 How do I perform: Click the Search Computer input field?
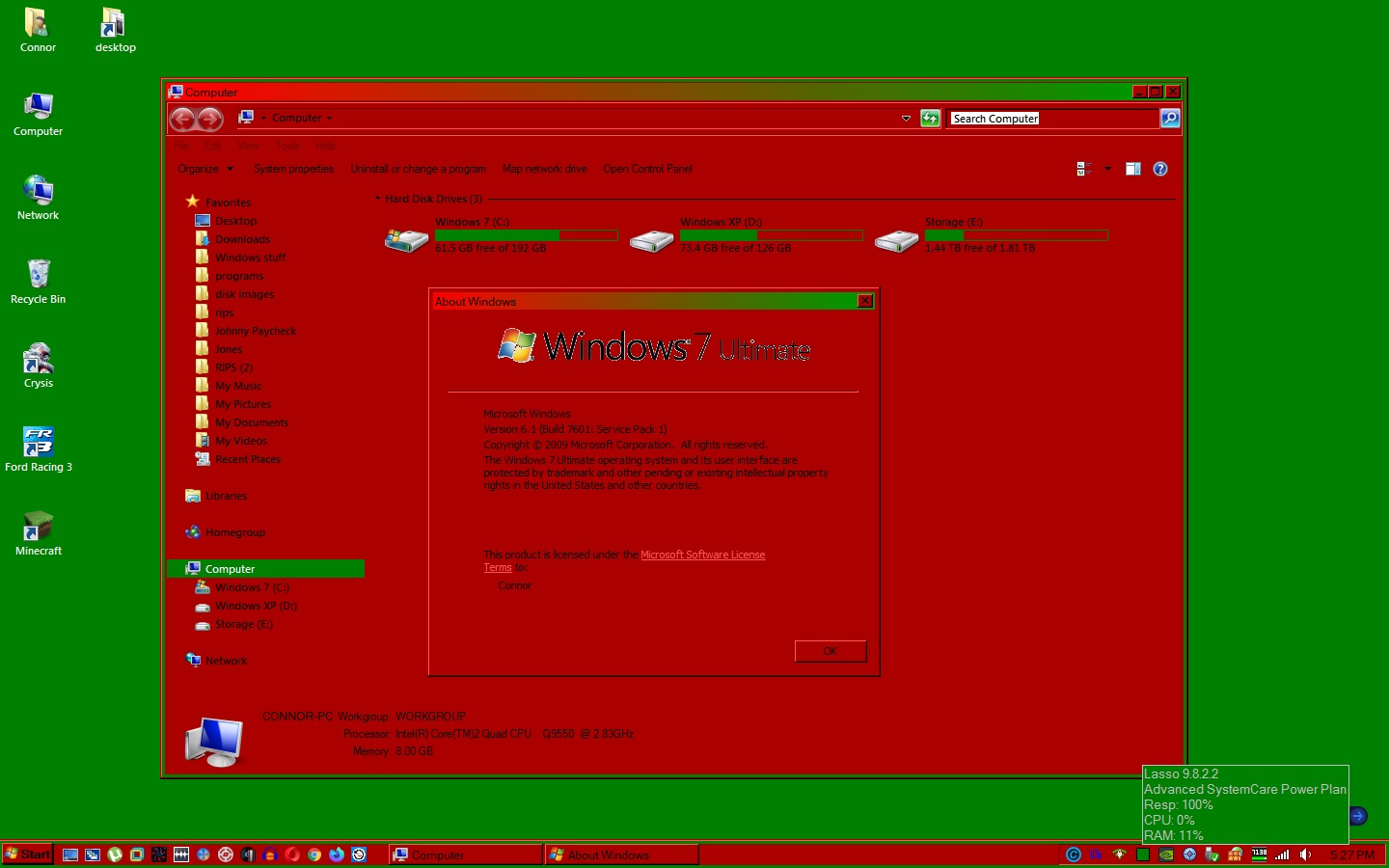tap(1054, 119)
